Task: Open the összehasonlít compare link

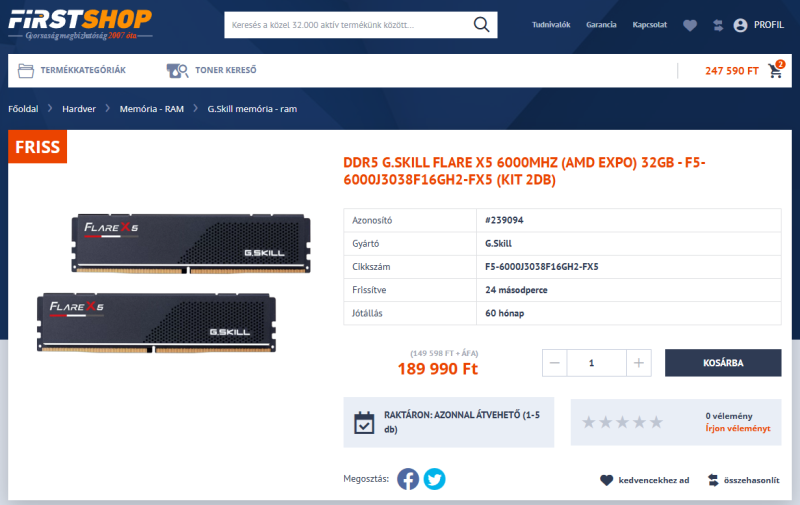Action: click(x=752, y=480)
